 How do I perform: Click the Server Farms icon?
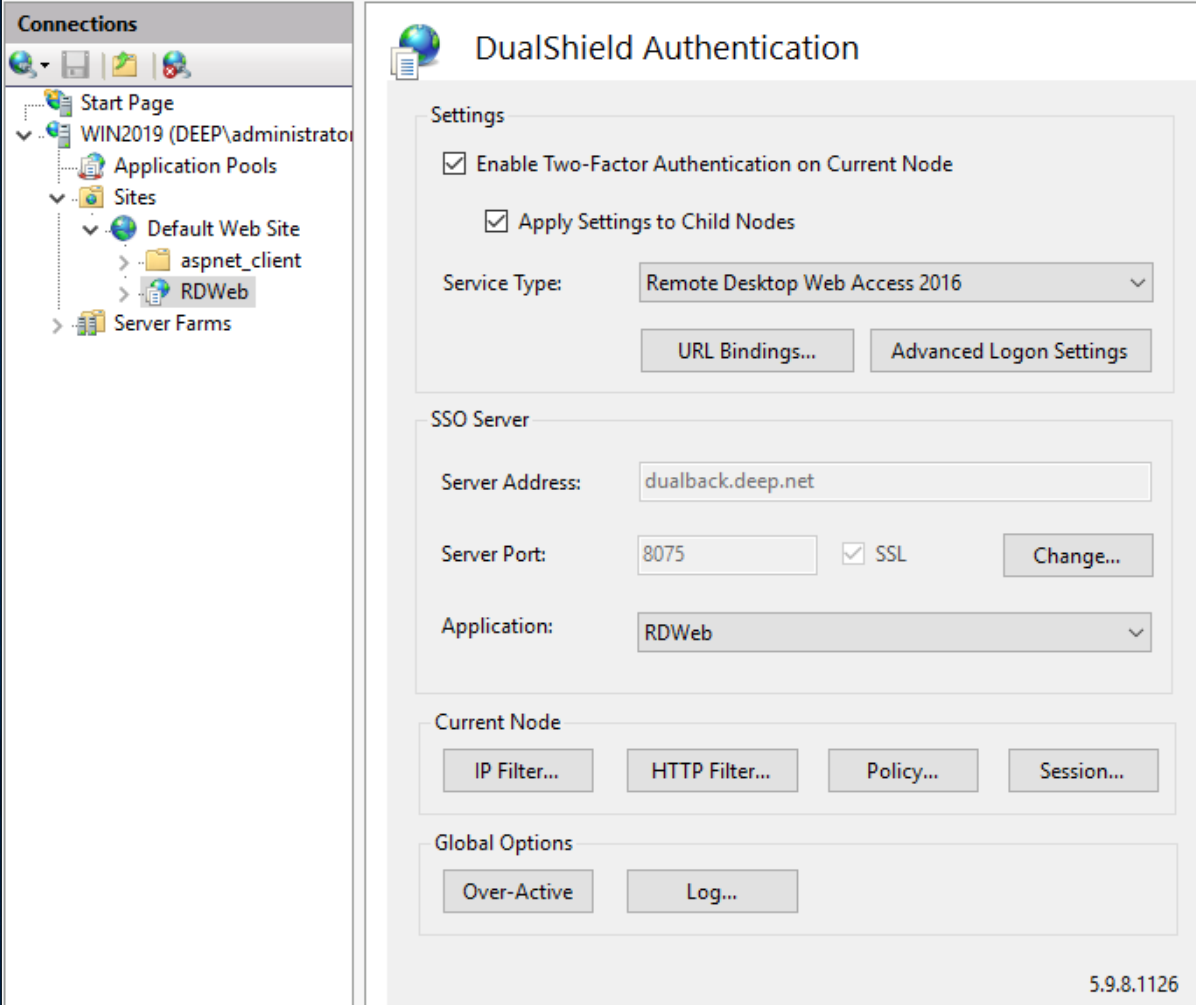[93, 323]
